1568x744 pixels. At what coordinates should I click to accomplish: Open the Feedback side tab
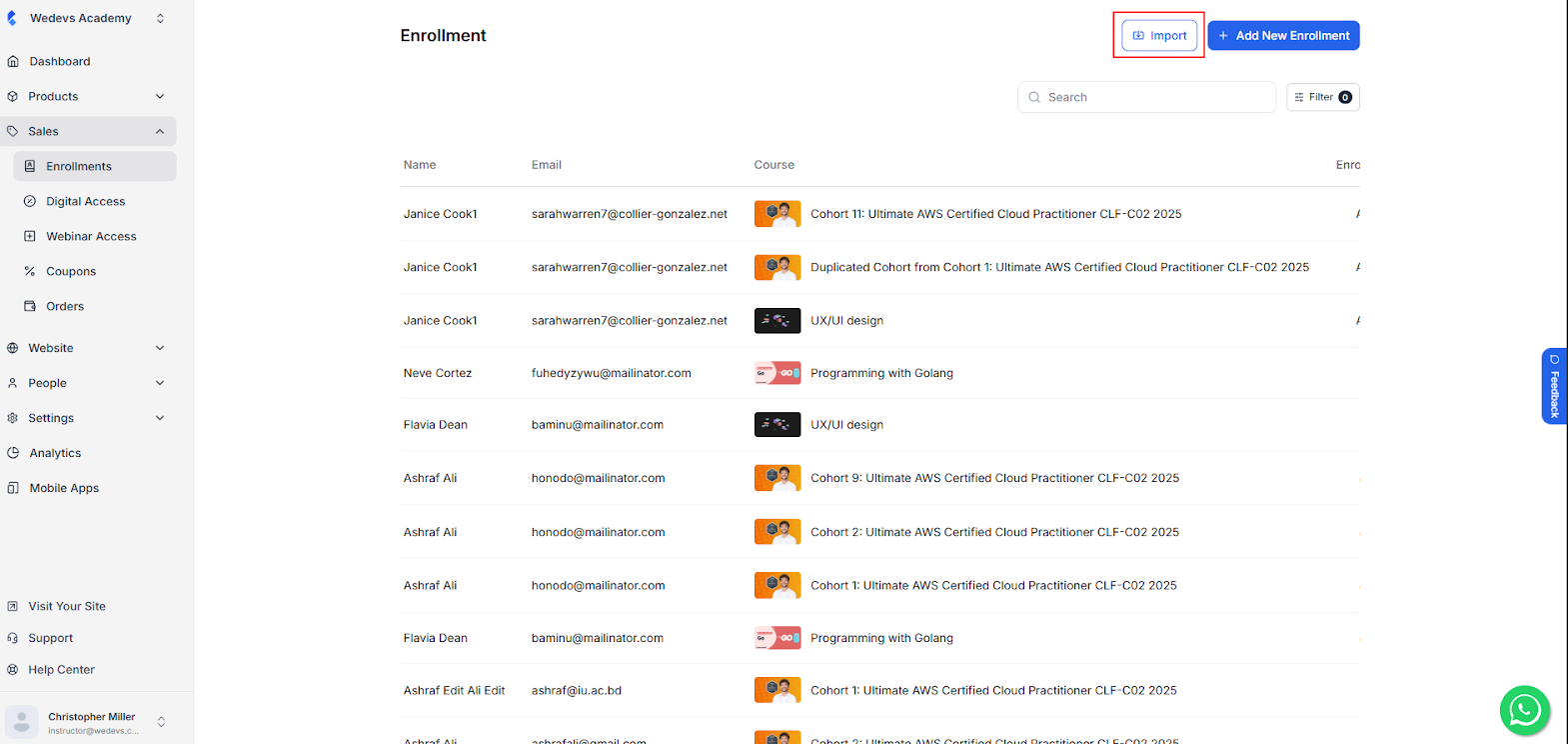click(x=1554, y=386)
